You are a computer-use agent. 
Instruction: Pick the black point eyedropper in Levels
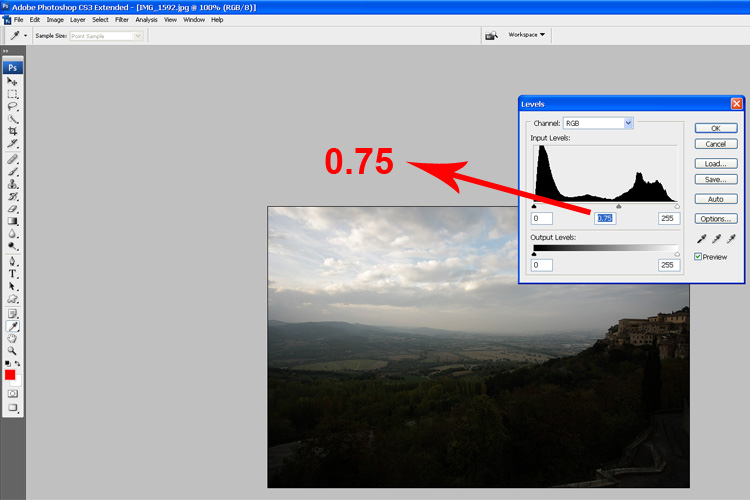click(x=700, y=239)
